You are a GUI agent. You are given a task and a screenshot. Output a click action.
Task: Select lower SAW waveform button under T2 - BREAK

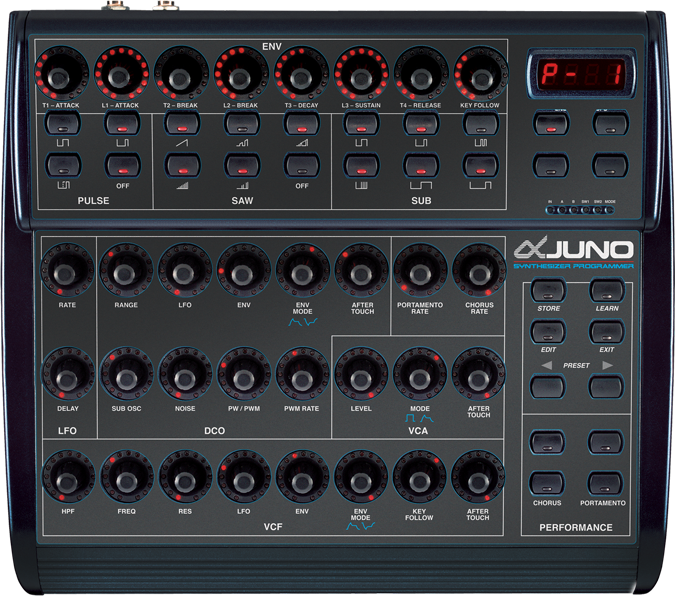click(x=182, y=165)
